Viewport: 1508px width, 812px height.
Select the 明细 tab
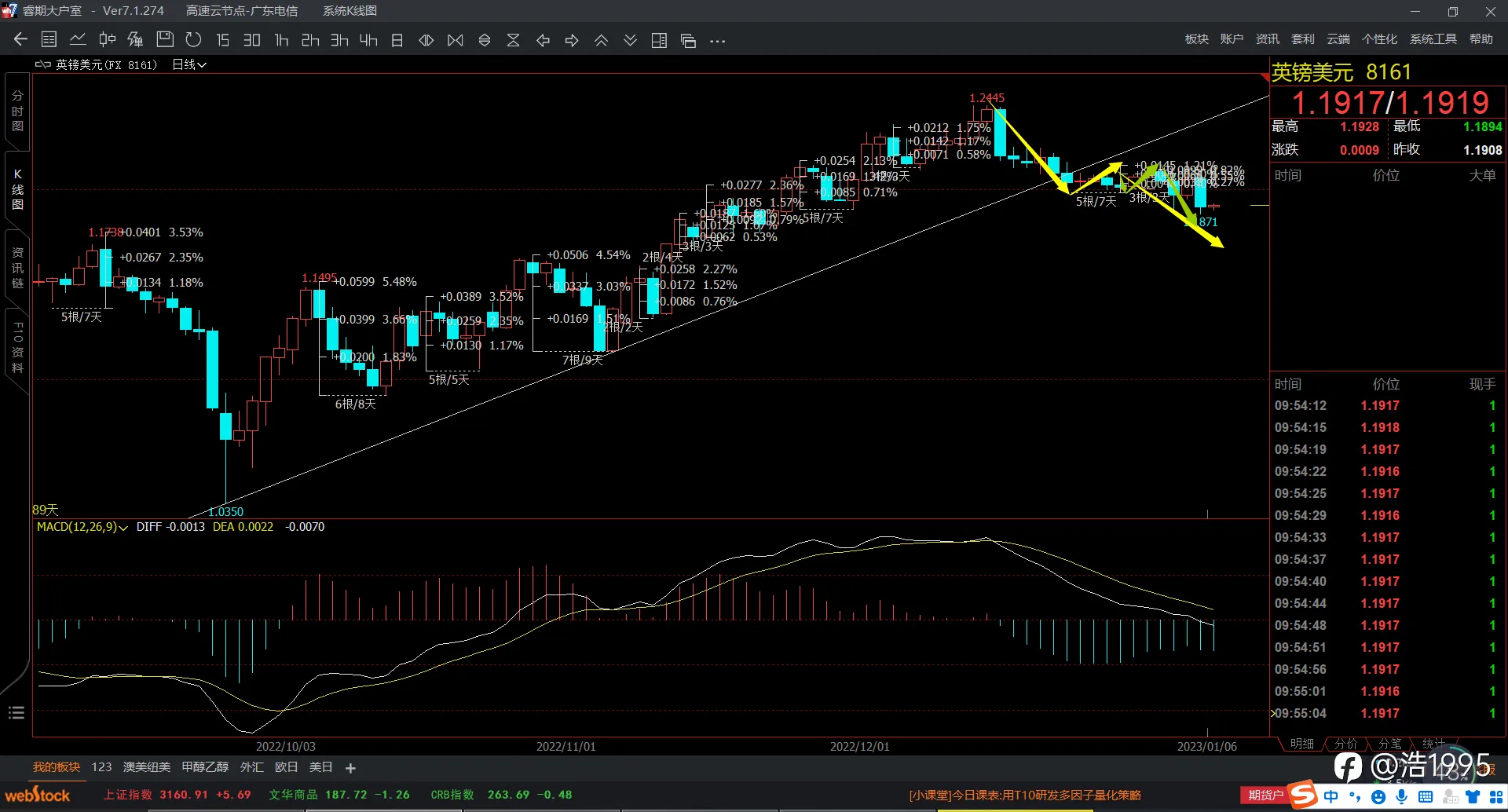point(1301,744)
